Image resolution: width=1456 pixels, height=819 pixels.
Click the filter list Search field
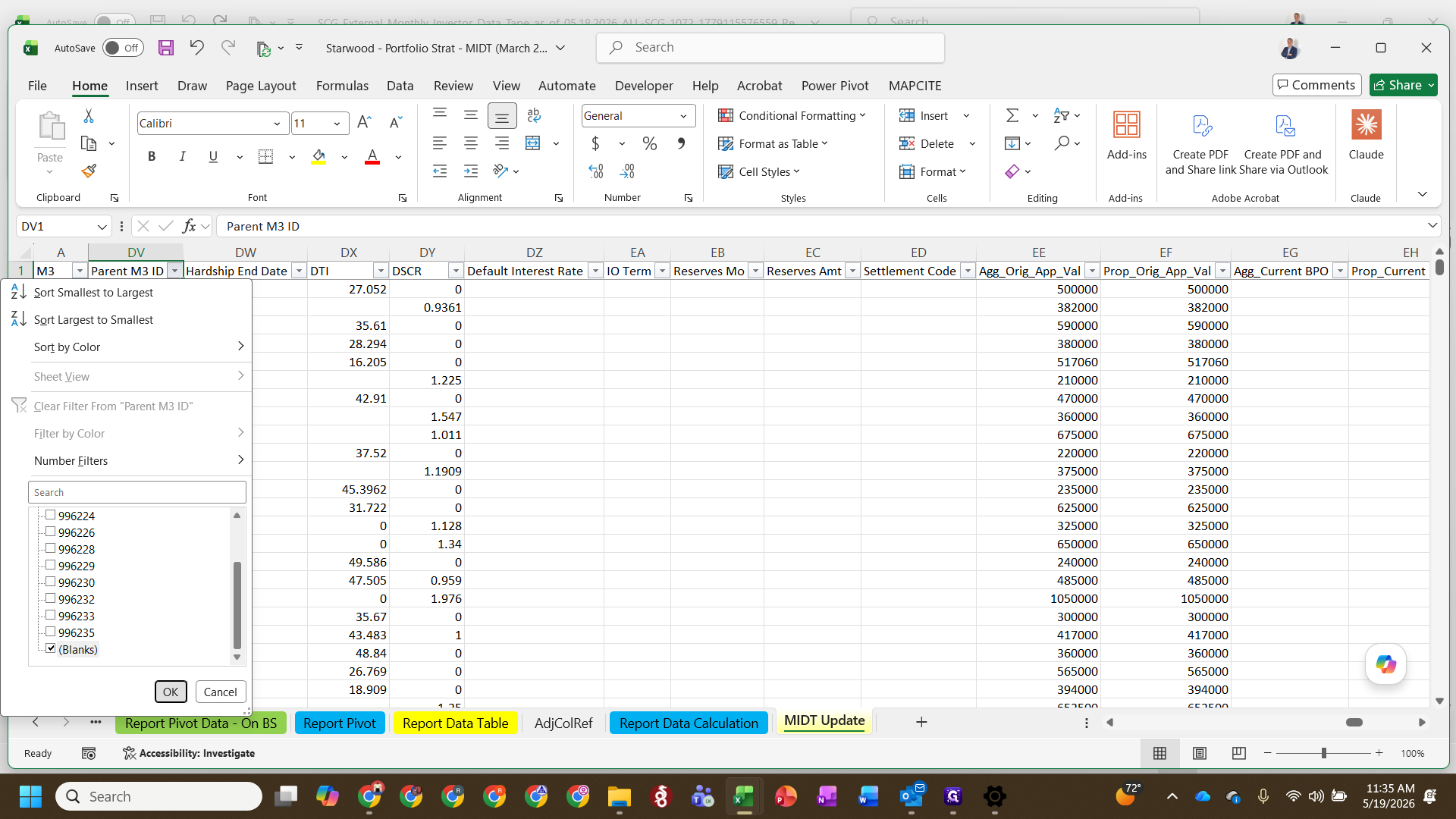(x=137, y=492)
